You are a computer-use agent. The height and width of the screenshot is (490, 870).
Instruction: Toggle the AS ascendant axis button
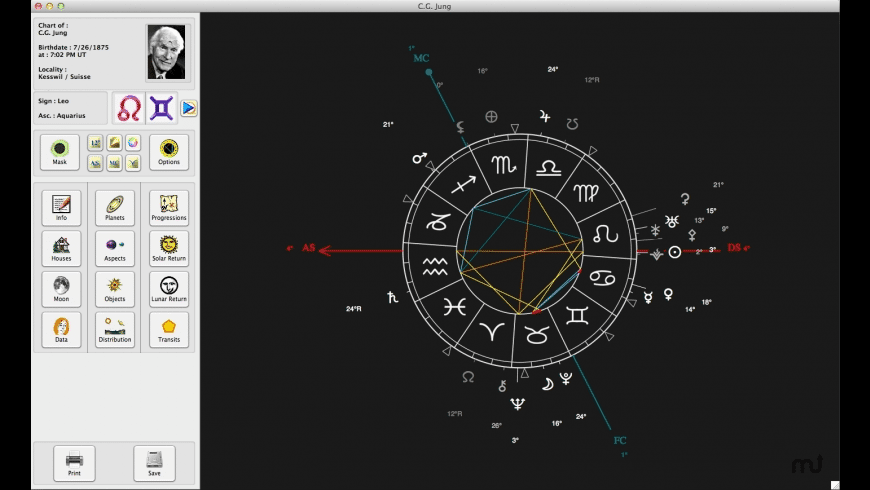pos(95,163)
